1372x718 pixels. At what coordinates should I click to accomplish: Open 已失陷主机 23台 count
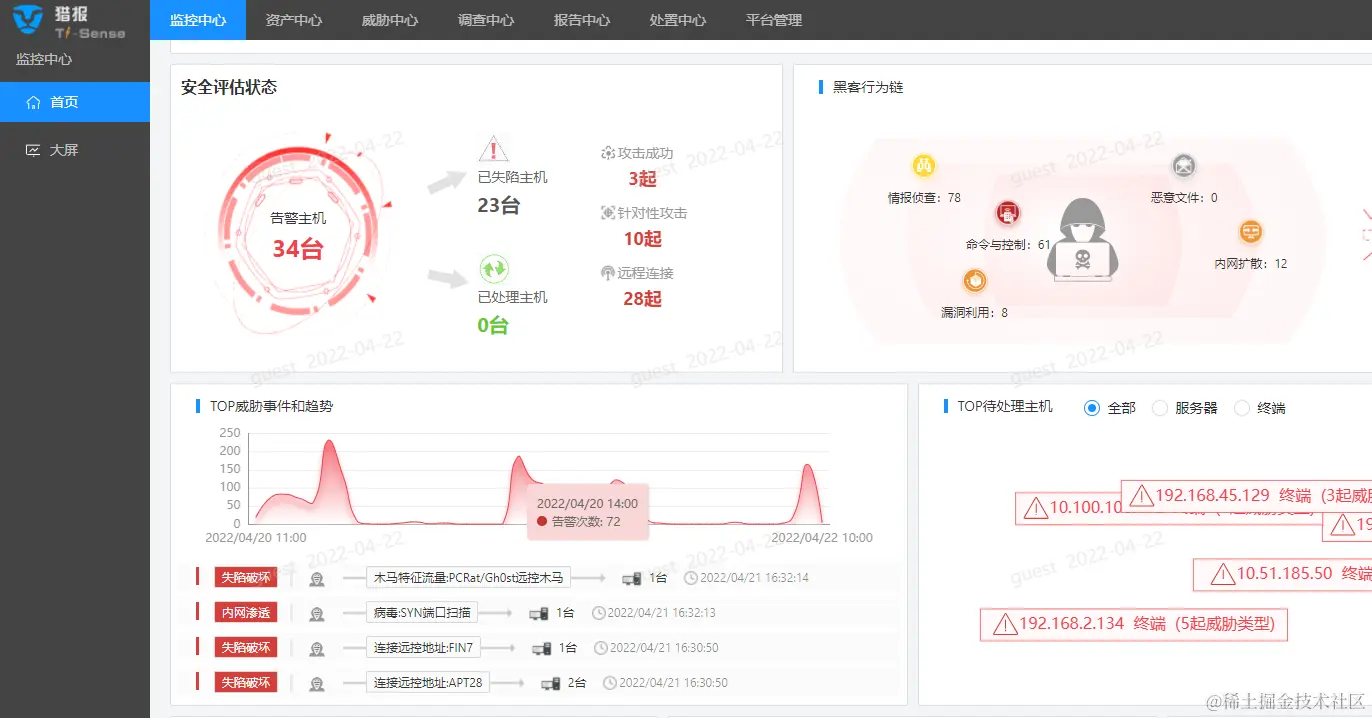point(499,206)
